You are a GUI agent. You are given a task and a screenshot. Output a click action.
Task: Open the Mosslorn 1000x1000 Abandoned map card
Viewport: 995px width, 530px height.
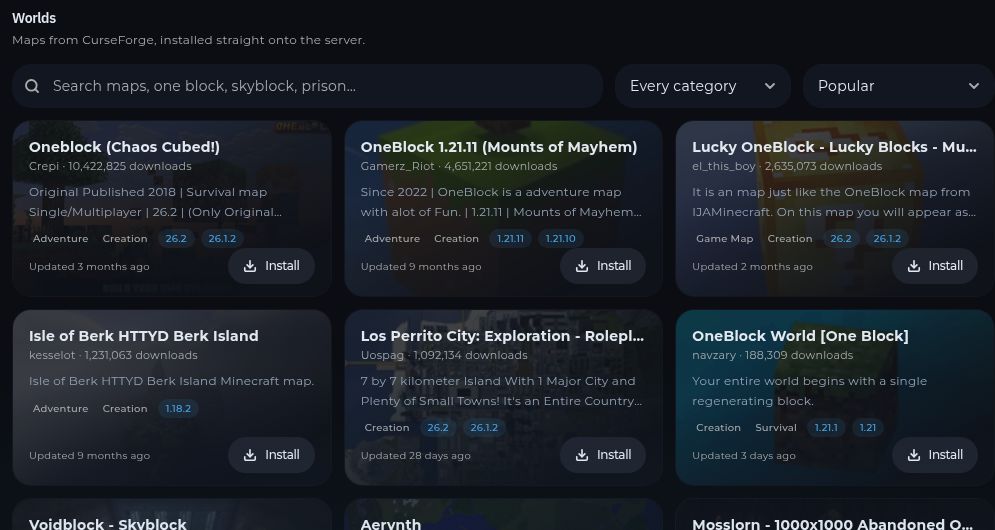click(x=835, y=515)
